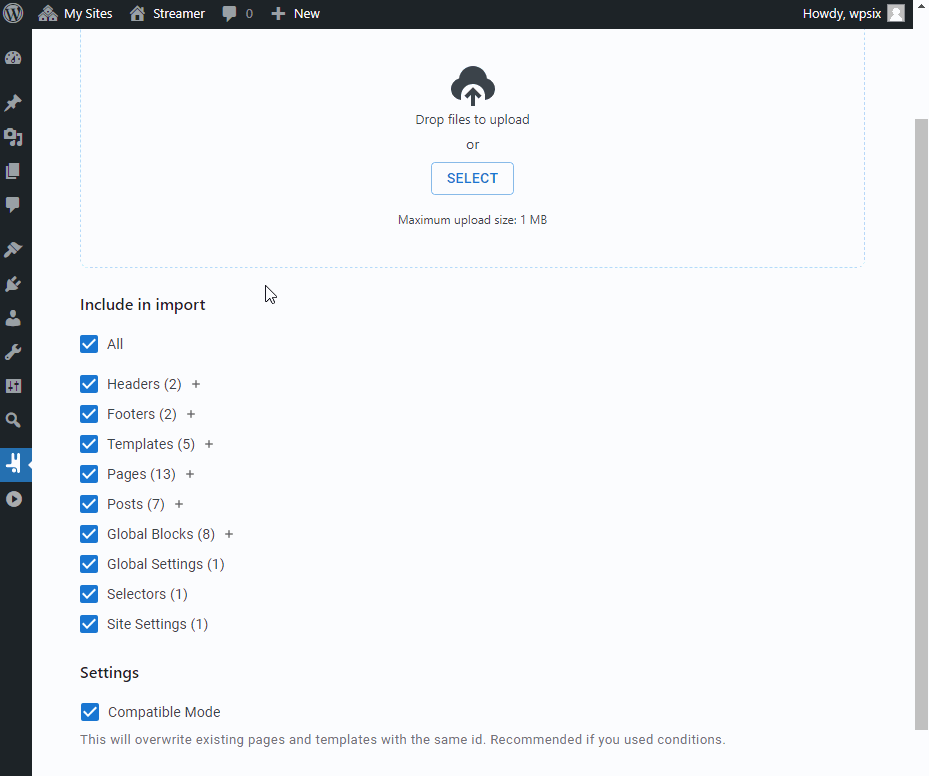Open the Dashboard from the admin sidebar

tap(14, 57)
